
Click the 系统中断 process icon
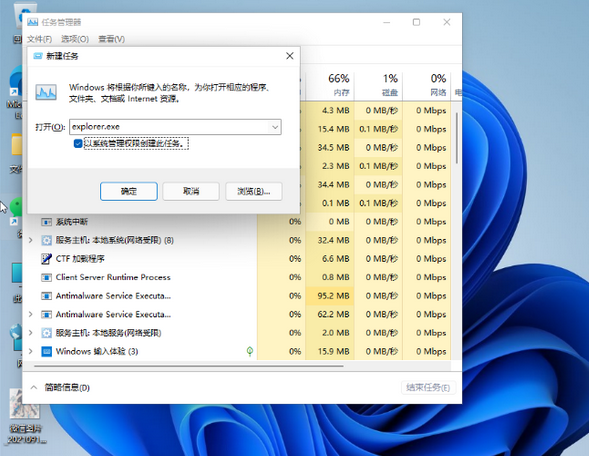click(46, 222)
